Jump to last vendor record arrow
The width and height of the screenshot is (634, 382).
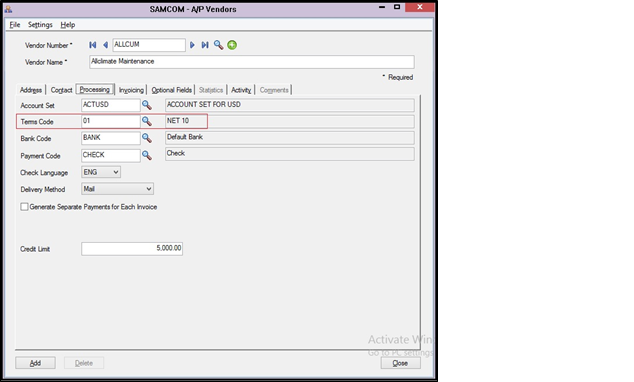coord(205,45)
